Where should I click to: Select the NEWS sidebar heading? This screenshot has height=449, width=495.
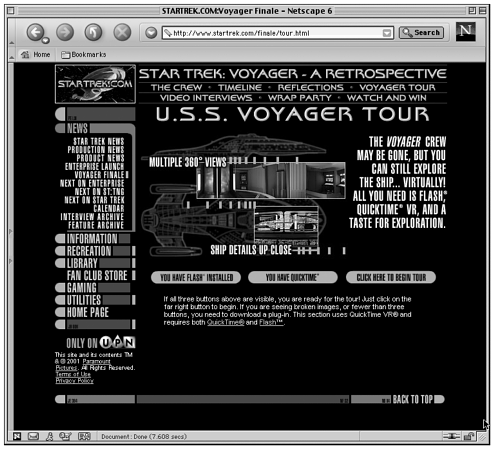click(x=77, y=128)
